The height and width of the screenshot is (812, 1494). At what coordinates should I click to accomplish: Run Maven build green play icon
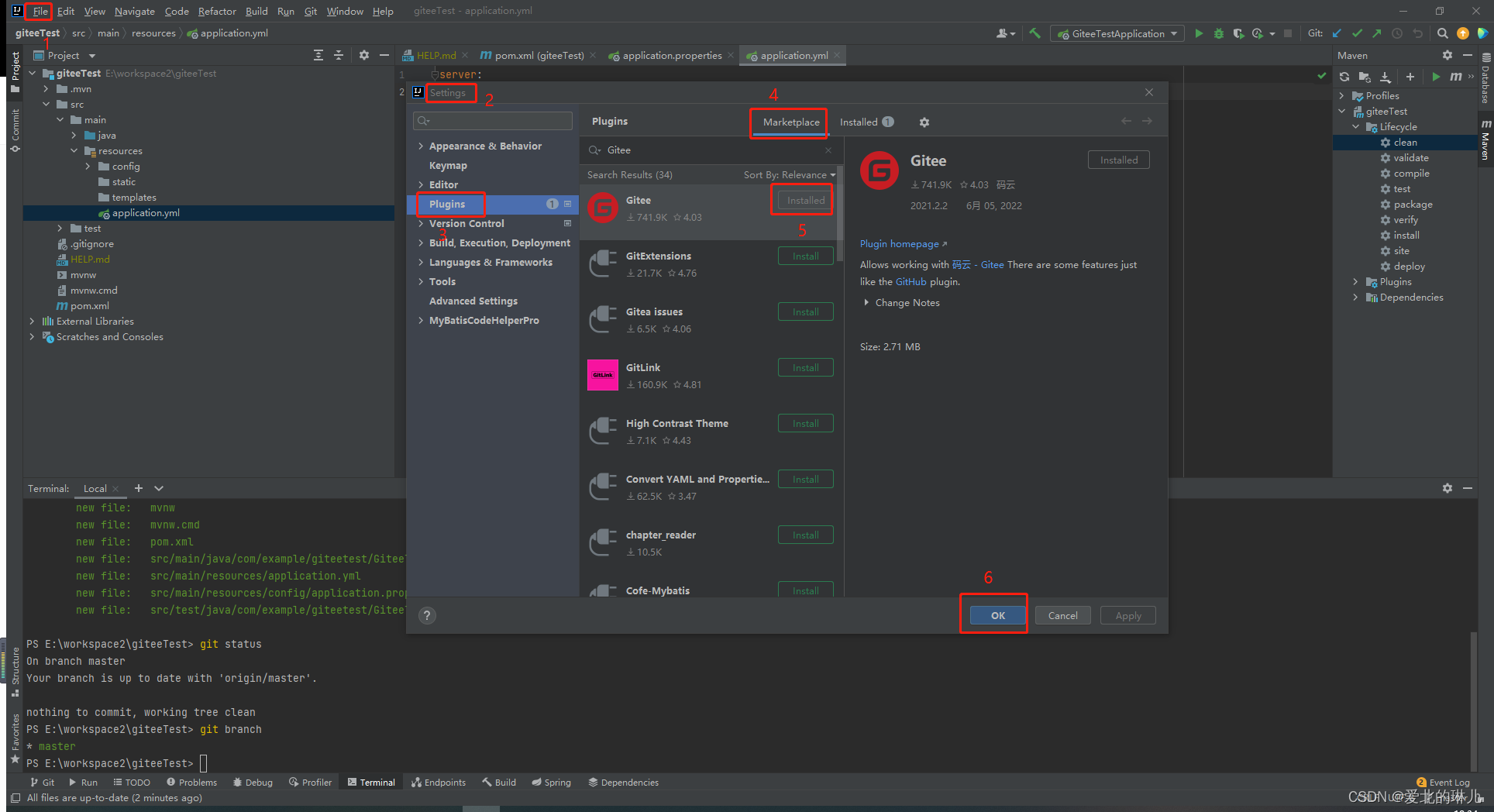[1436, 77]
